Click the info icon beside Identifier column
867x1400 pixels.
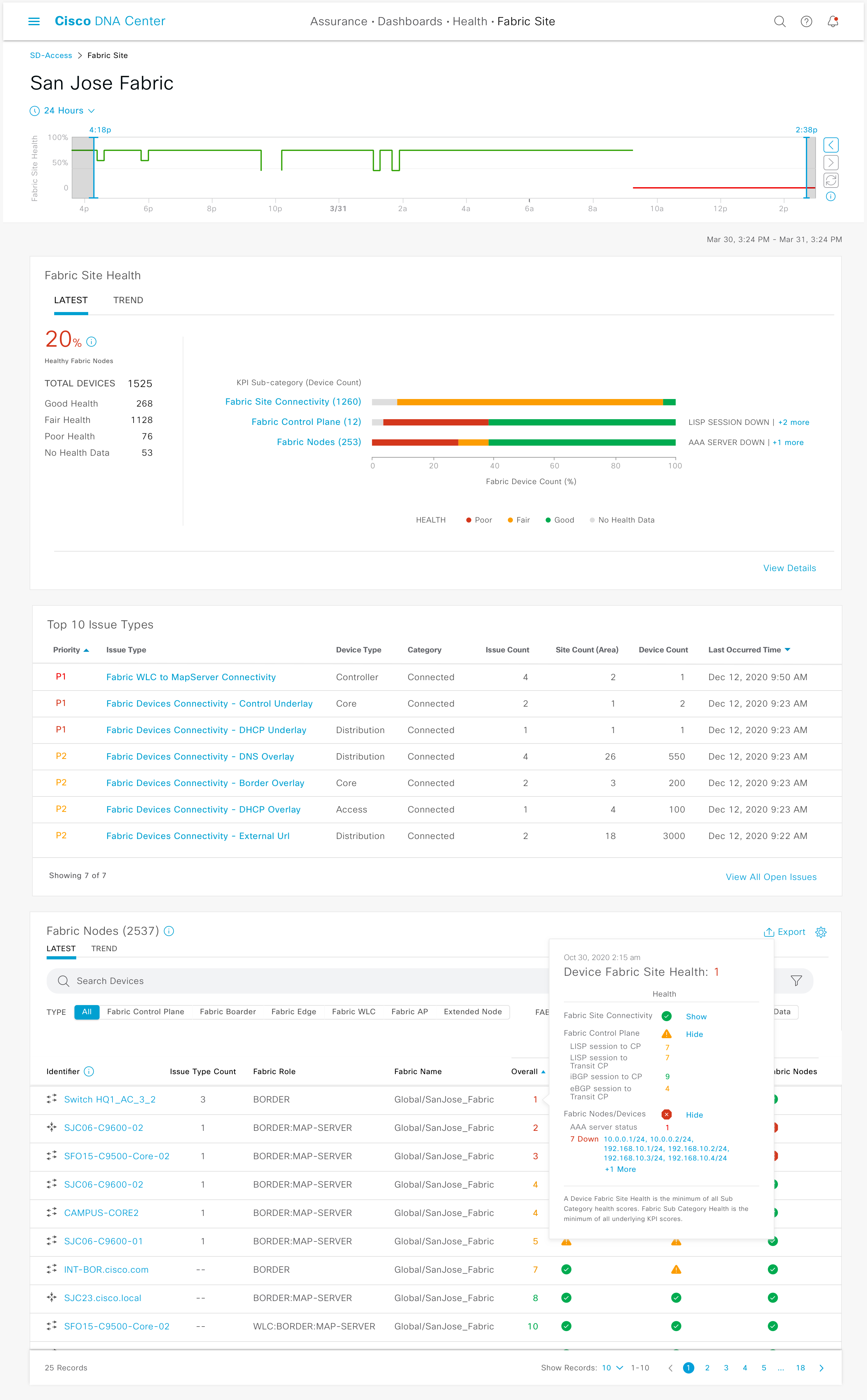89,1071
